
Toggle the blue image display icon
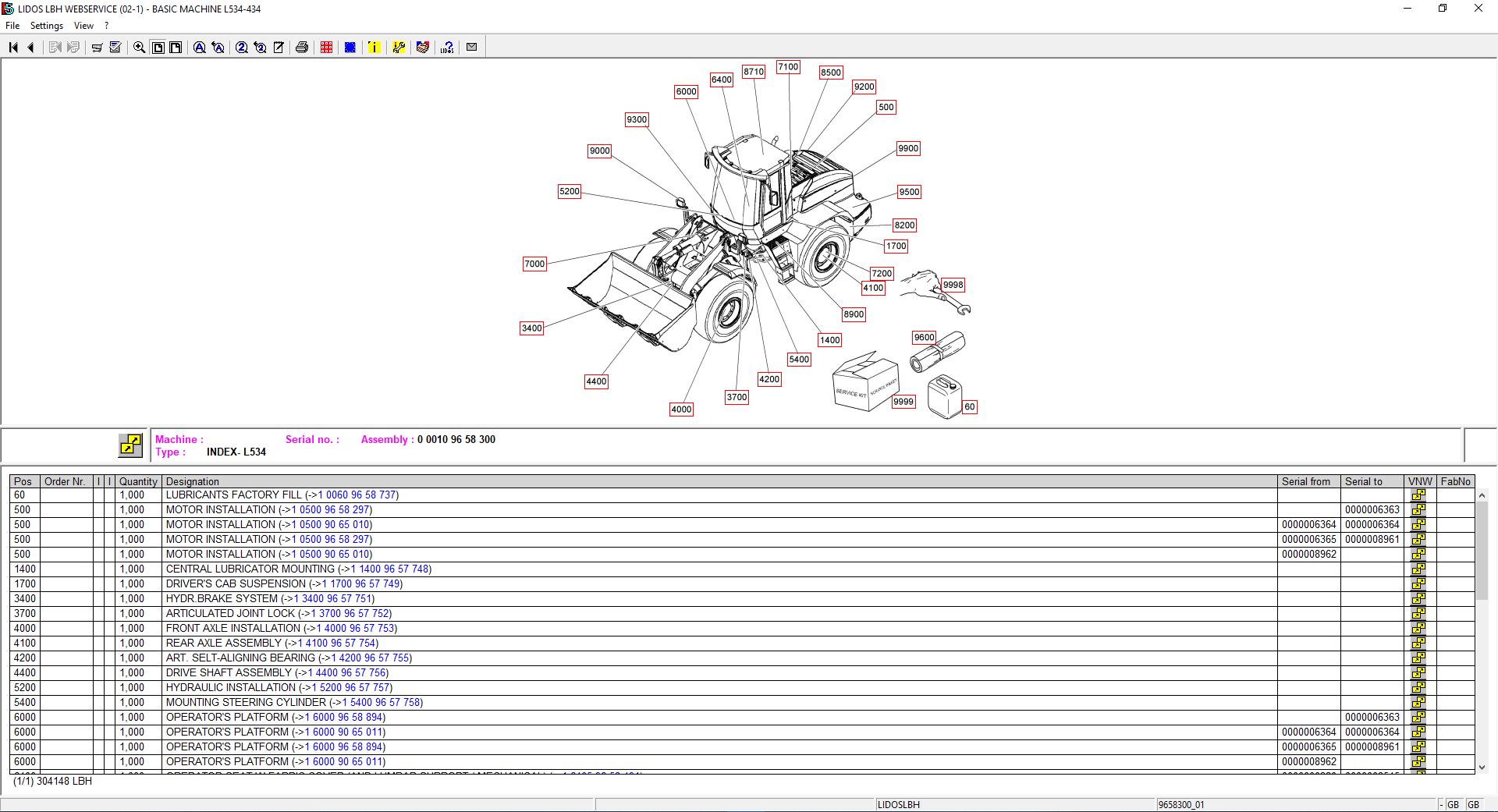point(350,47)
